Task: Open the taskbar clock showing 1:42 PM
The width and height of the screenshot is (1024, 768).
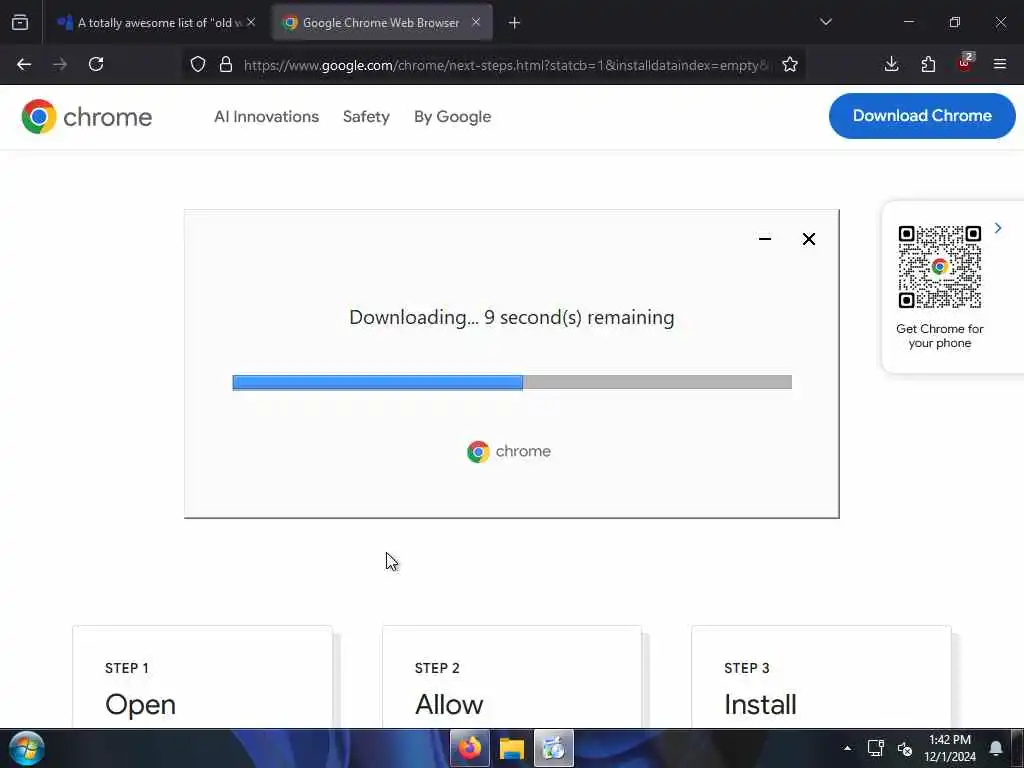Action: coord(950,748)
